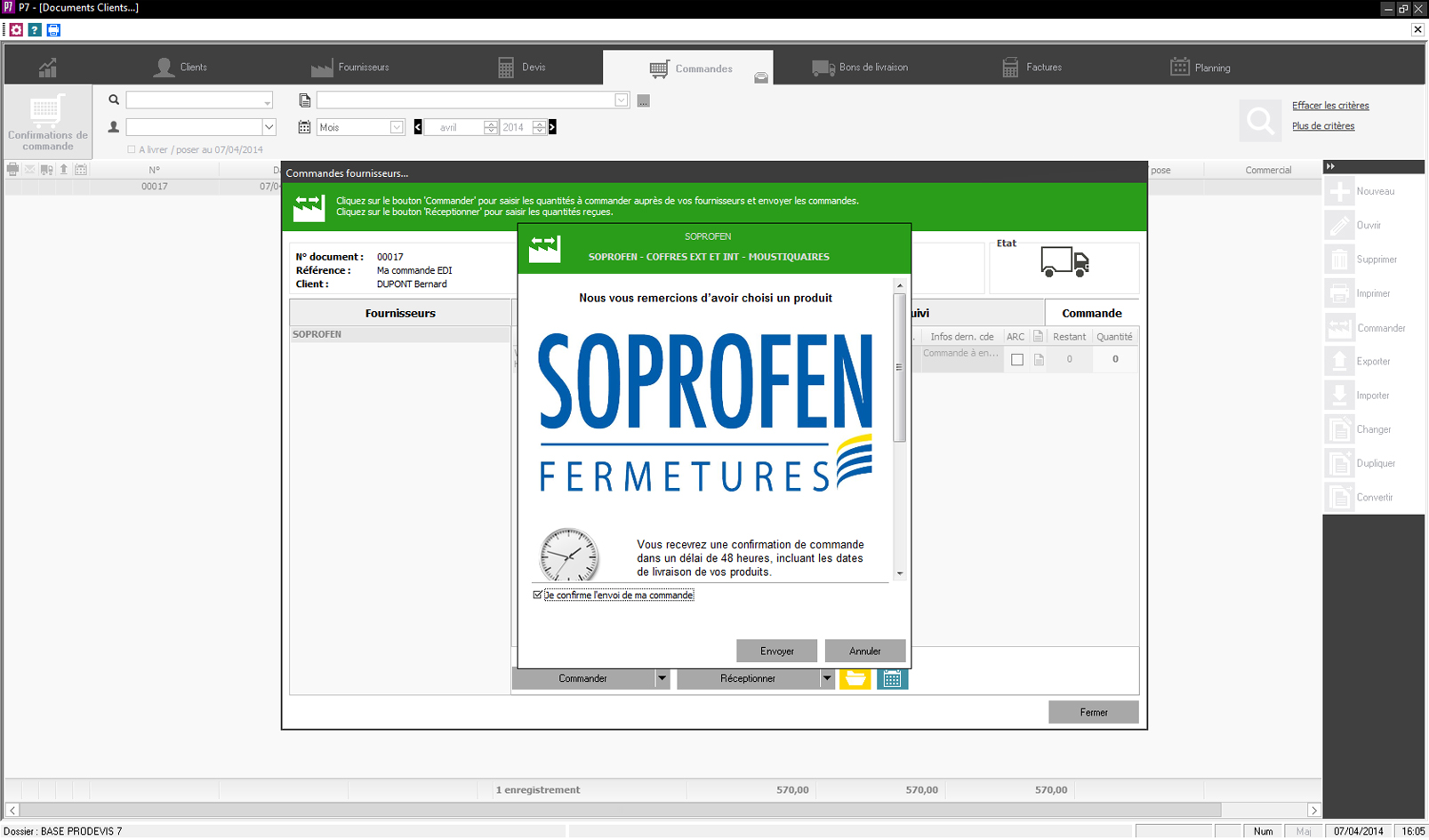Toggle the ARC checkbox in order row
The height and width of the screenshot is (840, 1429).
coord(1017,360)
